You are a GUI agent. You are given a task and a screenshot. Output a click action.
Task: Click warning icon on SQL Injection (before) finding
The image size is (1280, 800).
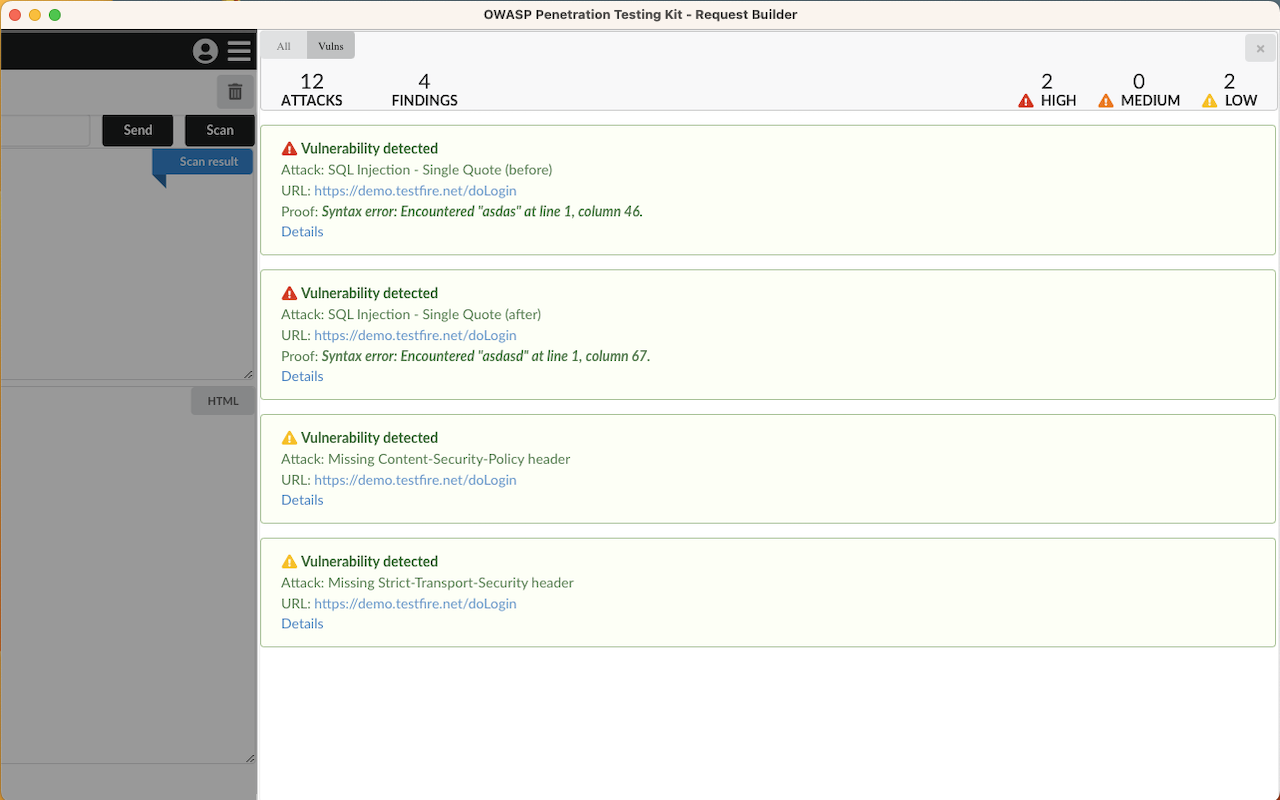point(290,149)
